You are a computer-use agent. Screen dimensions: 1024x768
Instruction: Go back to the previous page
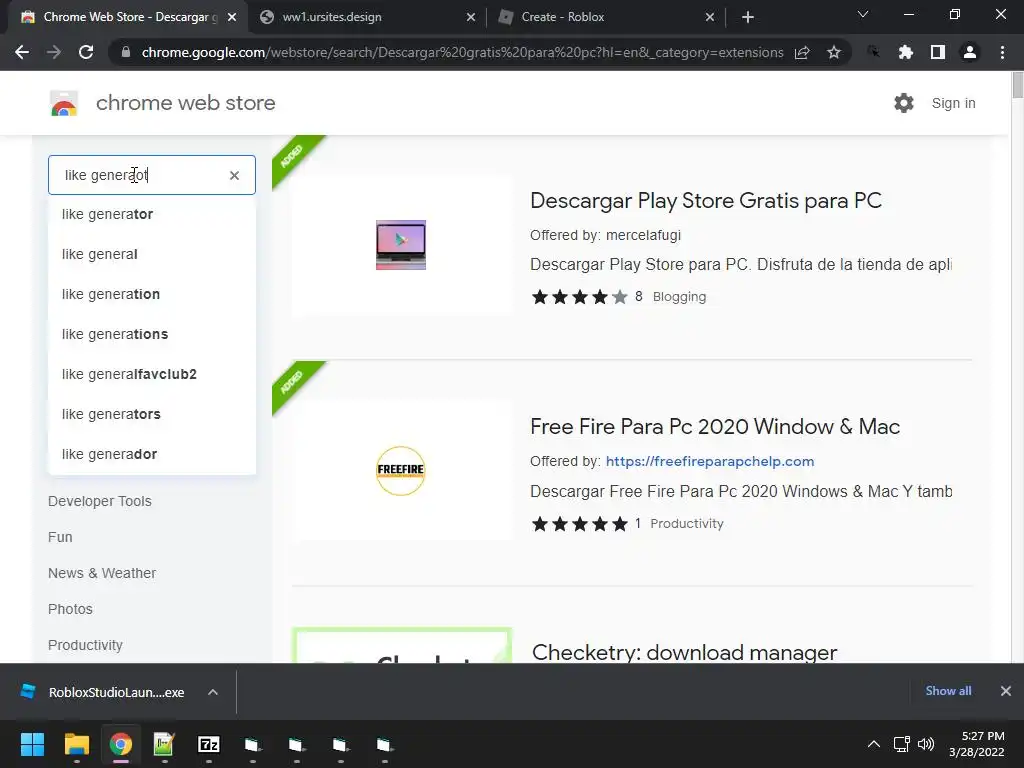click(x=22, y=52)
